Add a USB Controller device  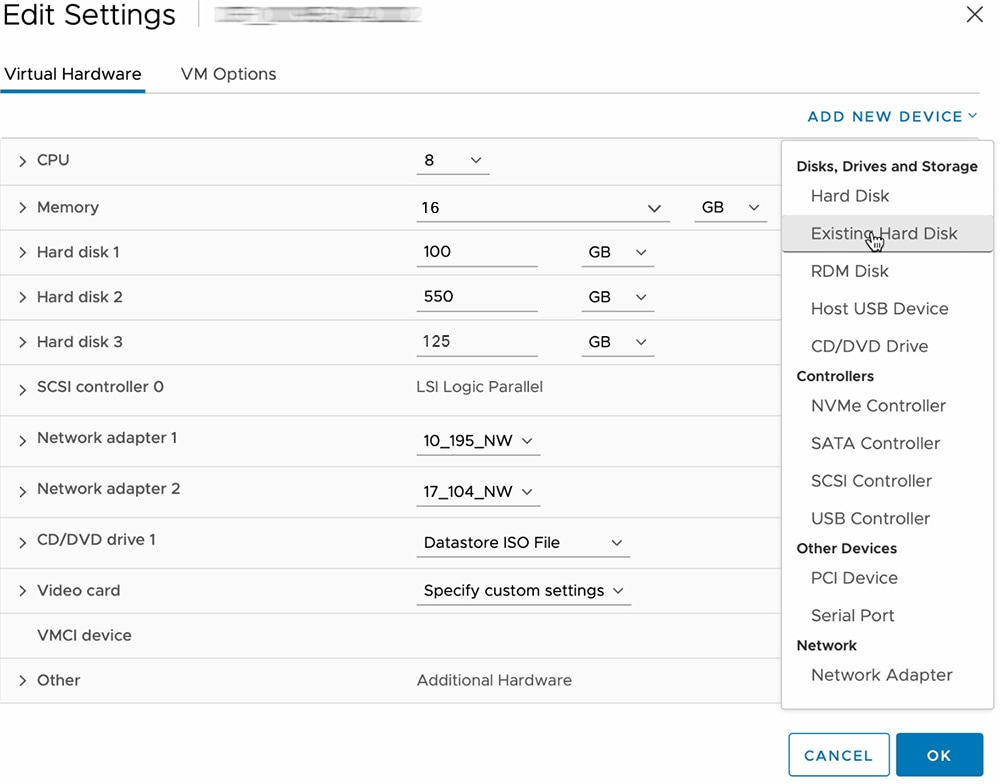tap(870, 518)
